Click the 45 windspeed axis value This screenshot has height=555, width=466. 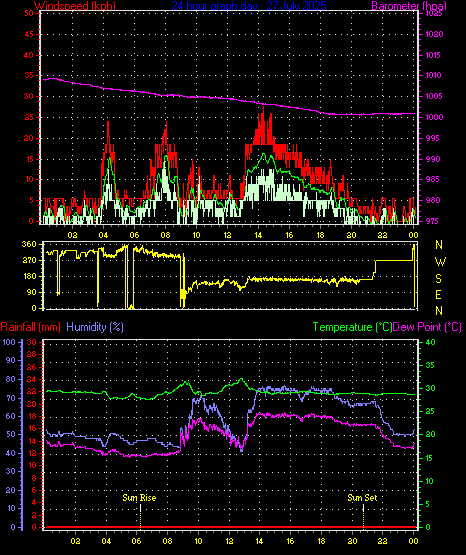coord(29,34)
